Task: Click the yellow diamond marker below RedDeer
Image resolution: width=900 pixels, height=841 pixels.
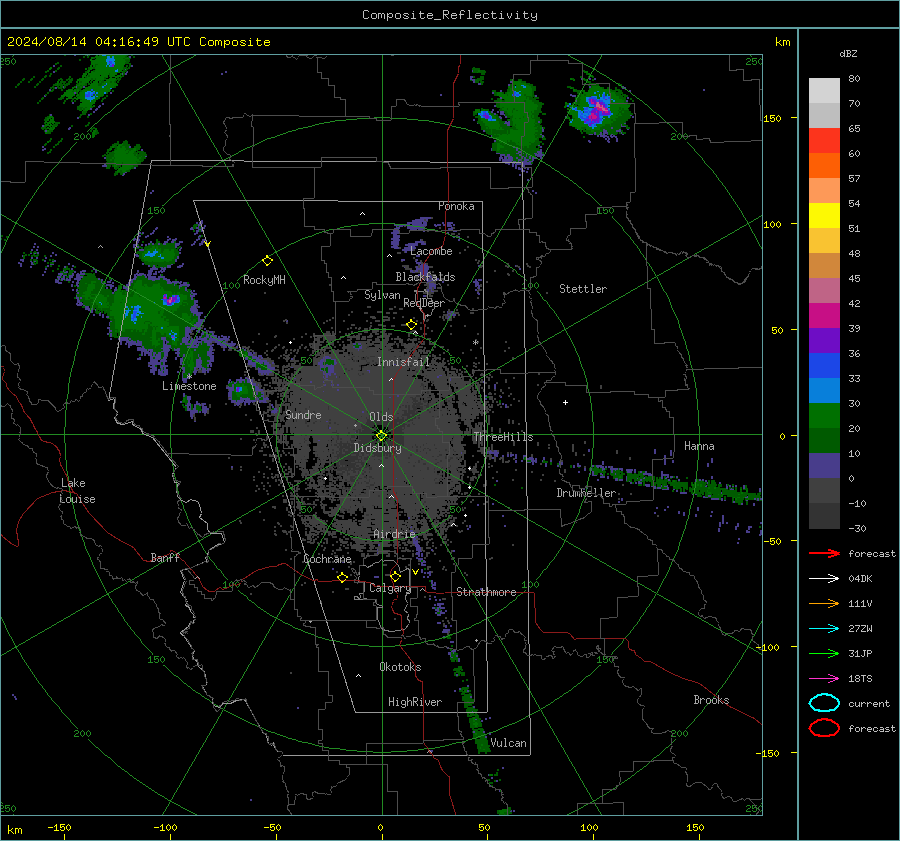Action: click(412, 325)
